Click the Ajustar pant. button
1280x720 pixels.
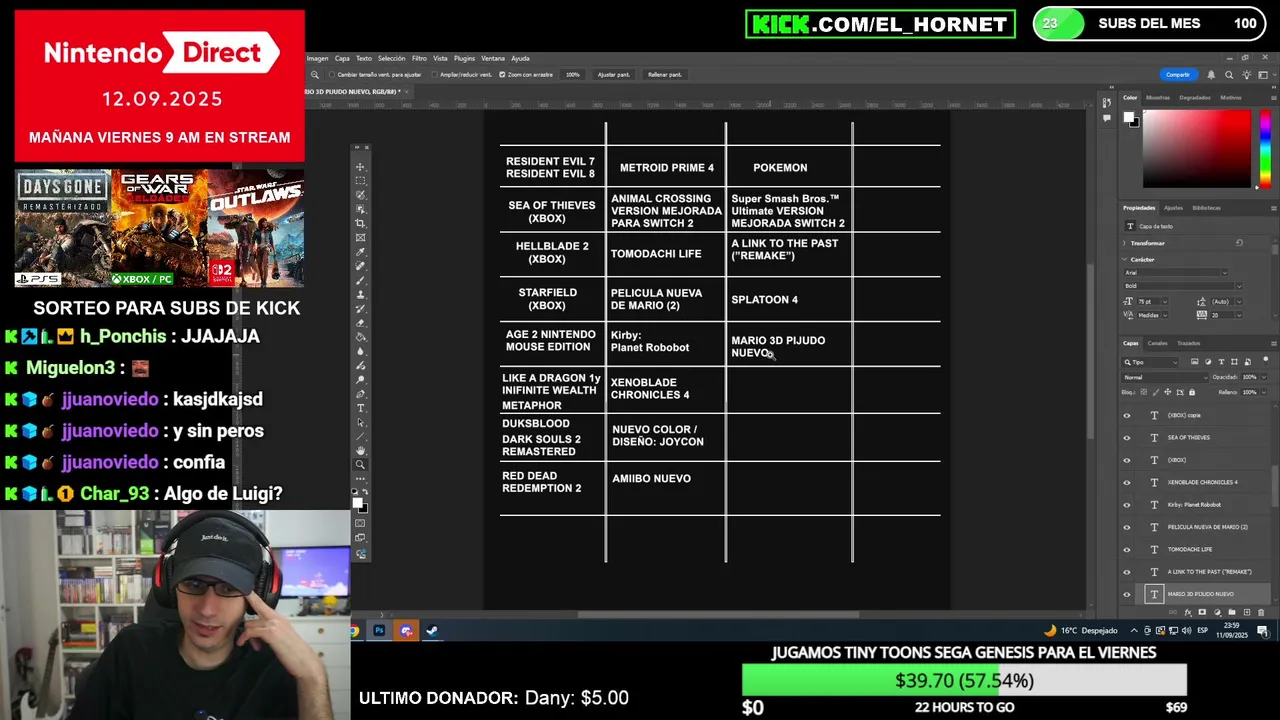click(614, 75)
